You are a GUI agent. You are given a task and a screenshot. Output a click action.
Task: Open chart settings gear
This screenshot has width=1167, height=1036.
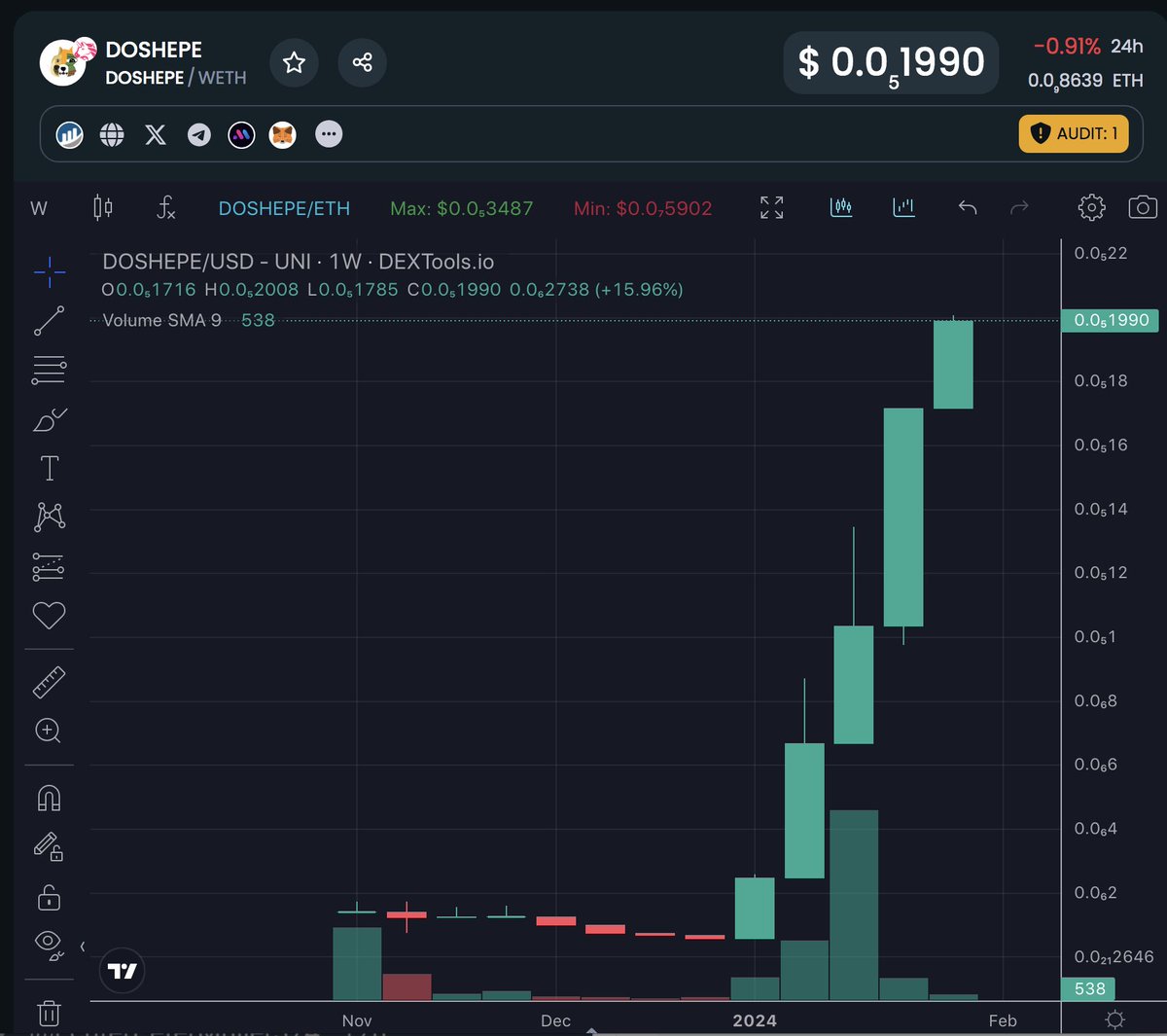pos(1092,207)
